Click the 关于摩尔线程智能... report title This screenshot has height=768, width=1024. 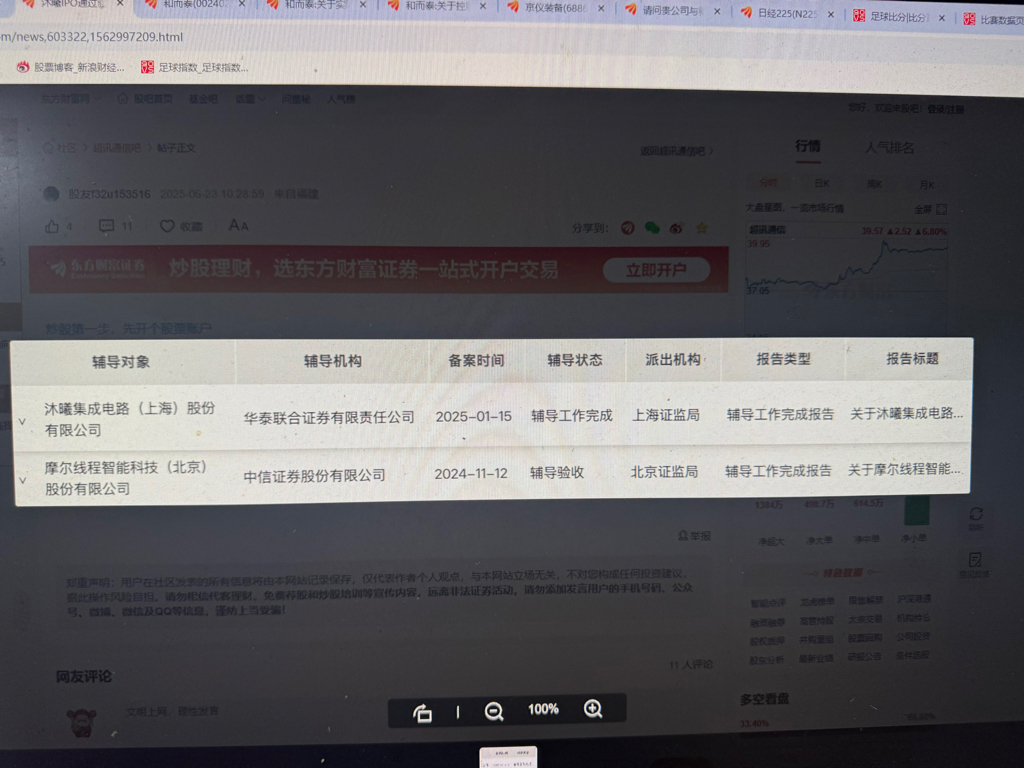[904, 469]
